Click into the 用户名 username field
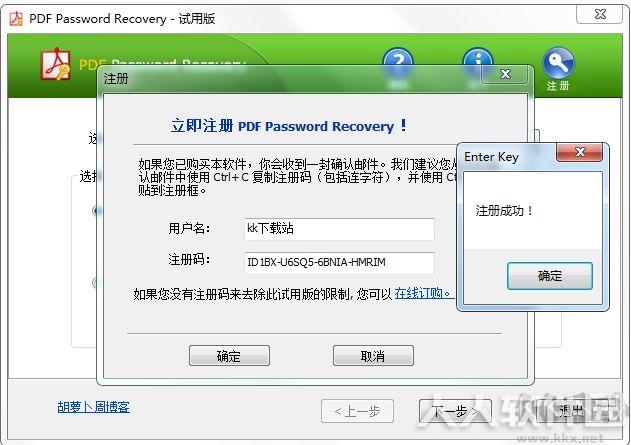631x445 pixels. [x=339, y=229]
